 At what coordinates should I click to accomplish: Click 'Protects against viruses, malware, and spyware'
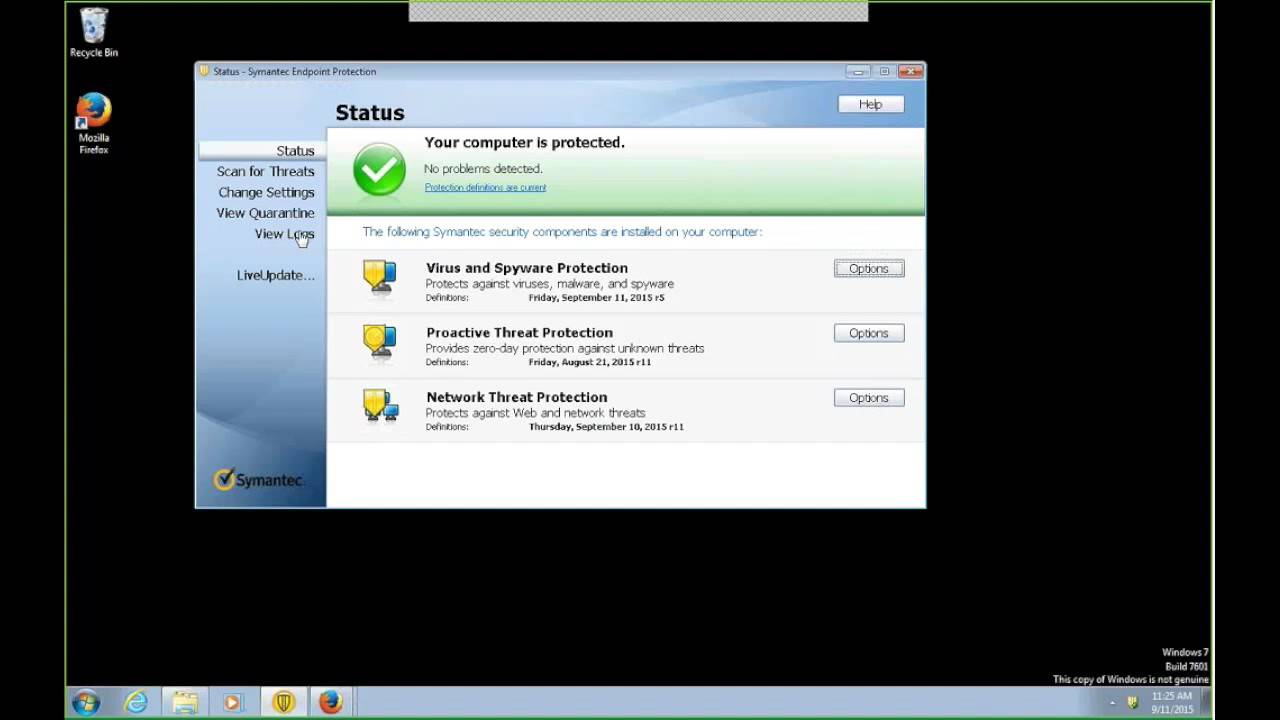(550, 284)
